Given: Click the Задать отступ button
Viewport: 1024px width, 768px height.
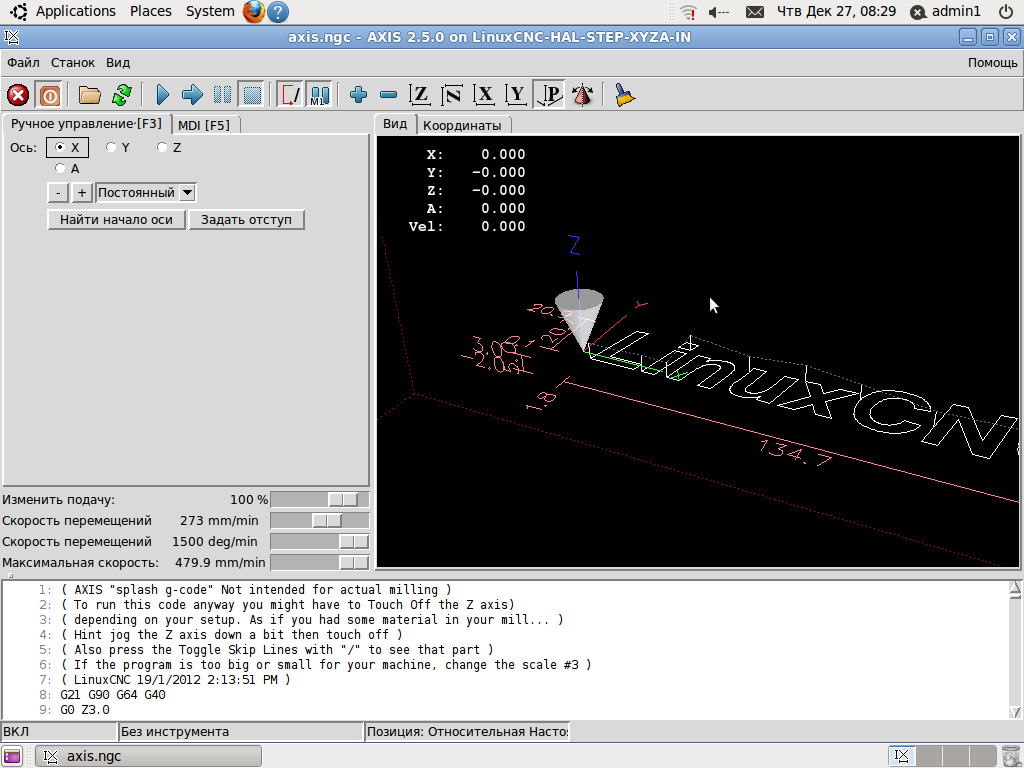Looking at the screenshot, I should pos(246,219).
